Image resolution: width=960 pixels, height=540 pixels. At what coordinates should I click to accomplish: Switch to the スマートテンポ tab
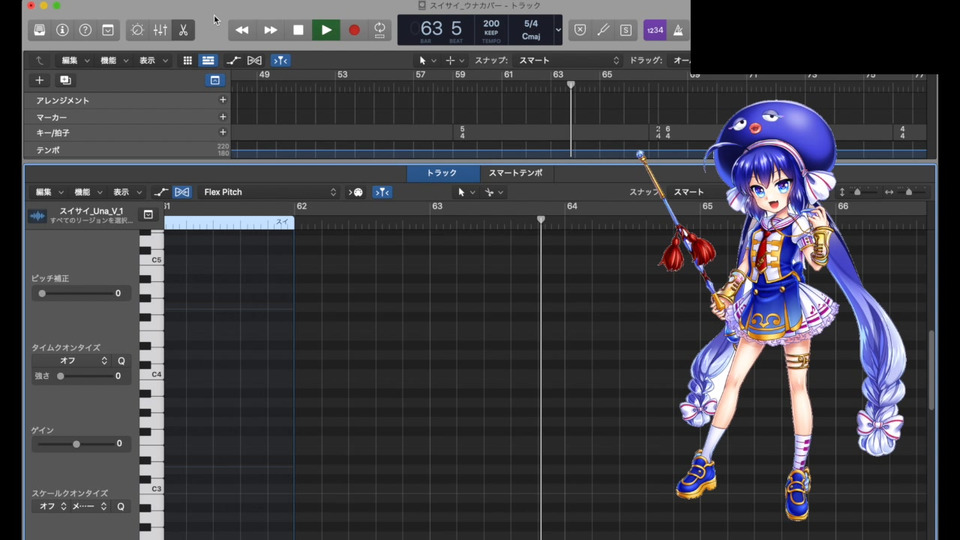(516, 173)
